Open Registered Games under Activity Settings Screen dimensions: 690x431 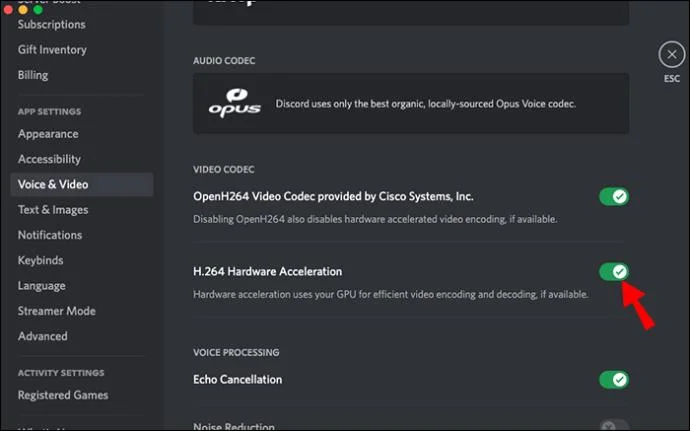click(63, 395)
